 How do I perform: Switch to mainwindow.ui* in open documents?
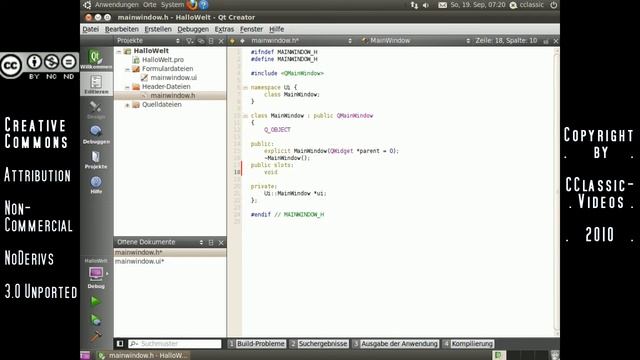point(170,261)
